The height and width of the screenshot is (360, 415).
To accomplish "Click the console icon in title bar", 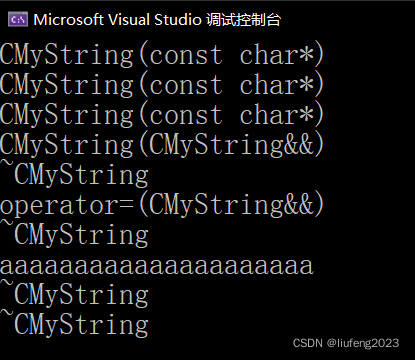I will [x=18, y=20].
